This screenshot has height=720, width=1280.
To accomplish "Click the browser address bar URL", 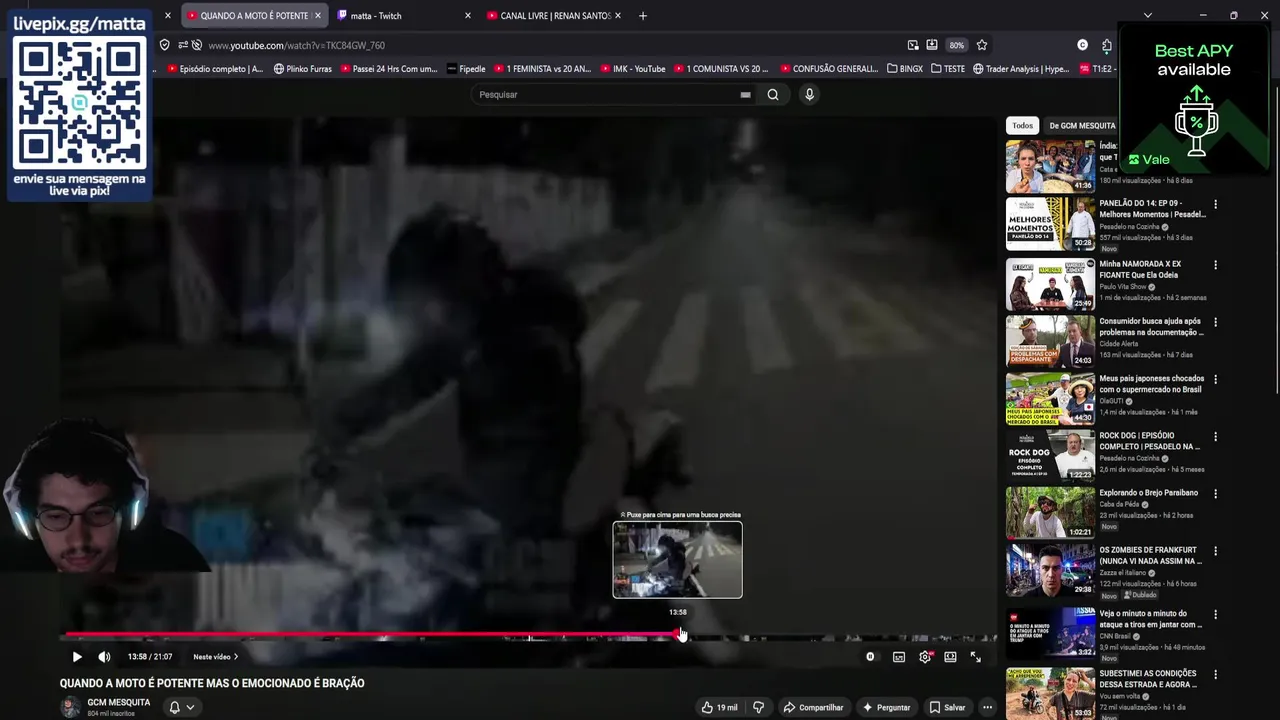I will (x=296, y=45).
